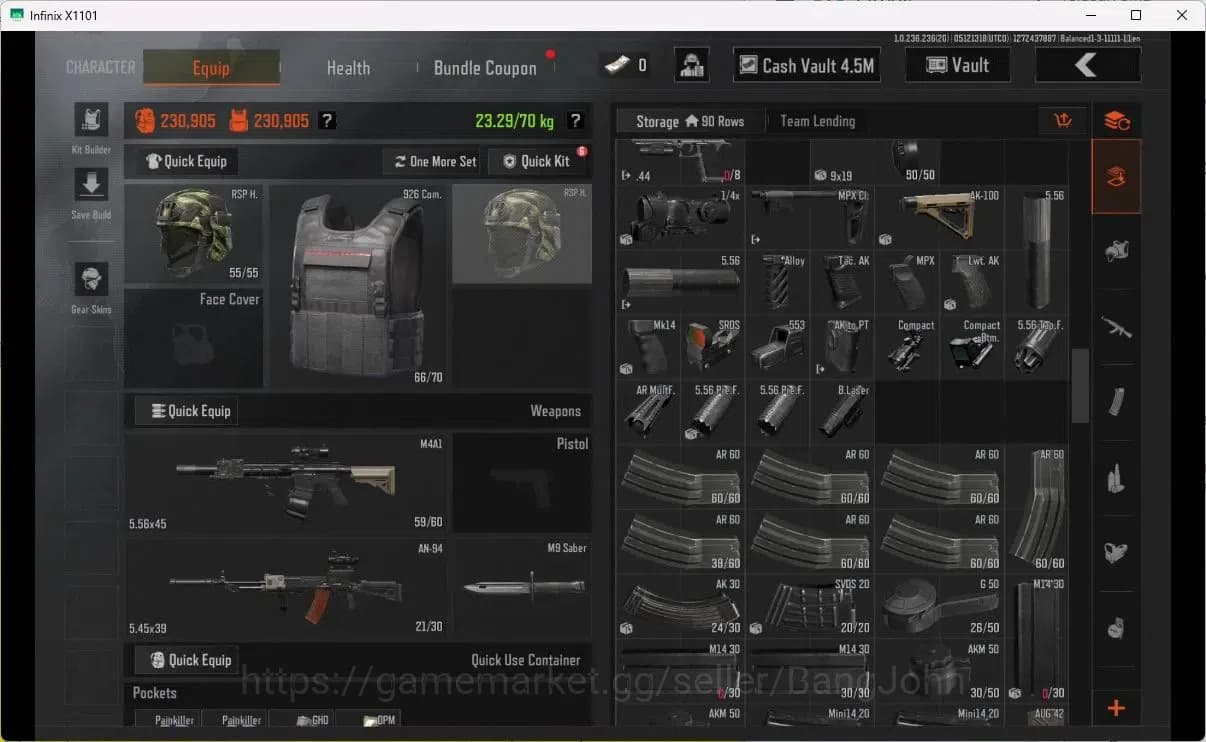Open the Quick Kit button
This screenshot has width=1206, height=742.
(x=537, y=161)
